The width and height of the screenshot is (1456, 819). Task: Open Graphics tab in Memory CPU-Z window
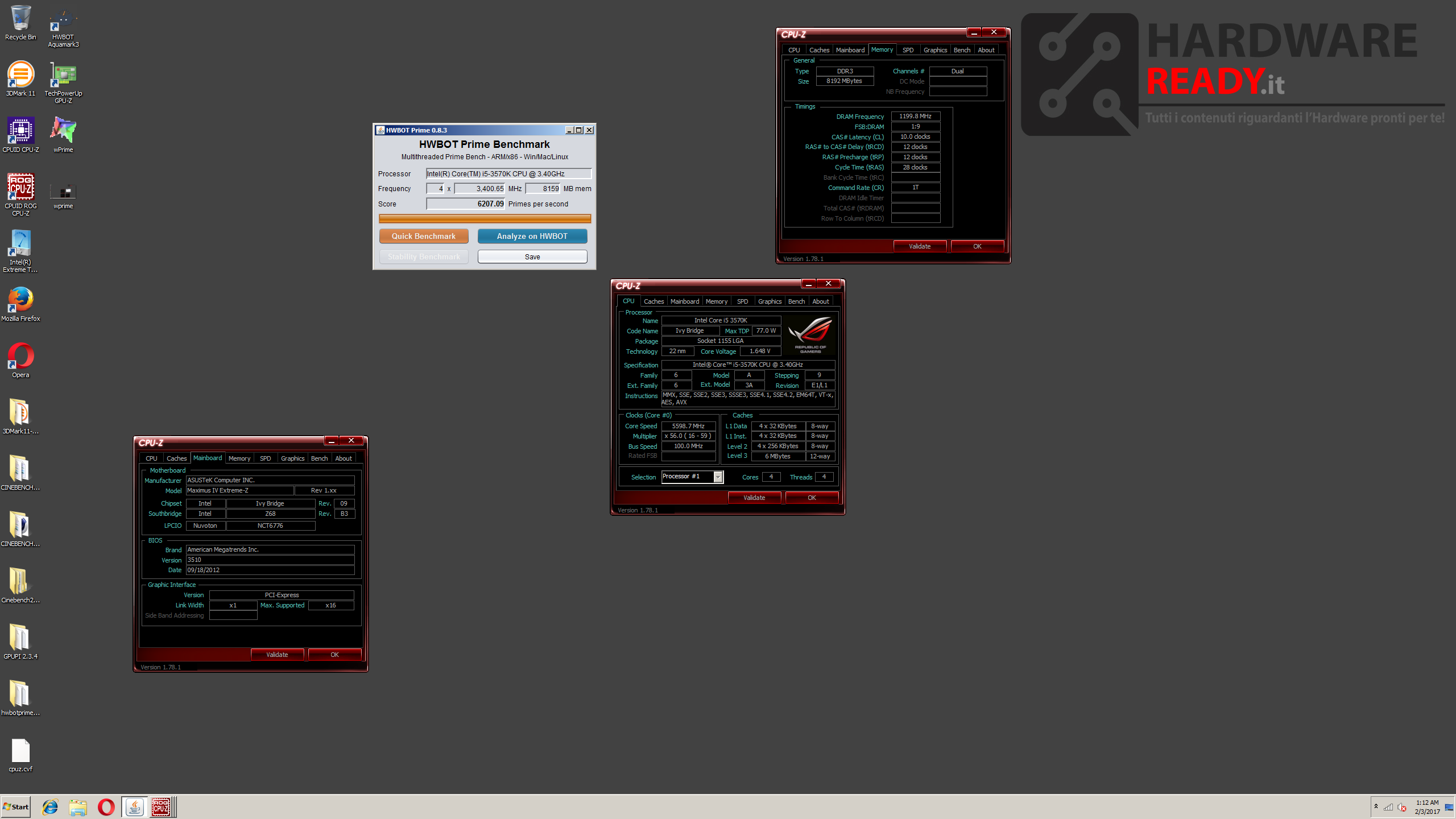[935, 50]
